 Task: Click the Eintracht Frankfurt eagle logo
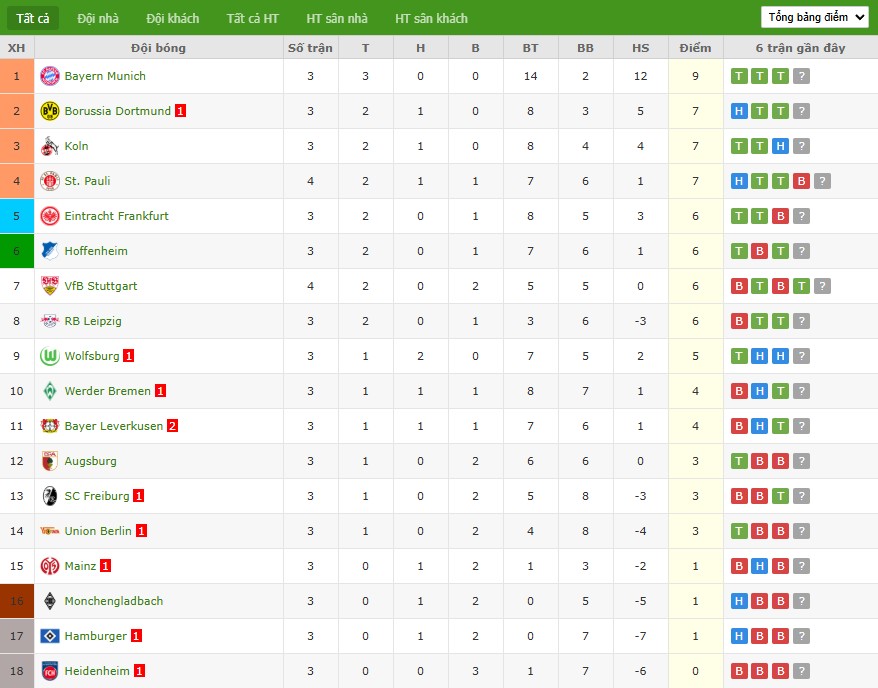[49, 216]
